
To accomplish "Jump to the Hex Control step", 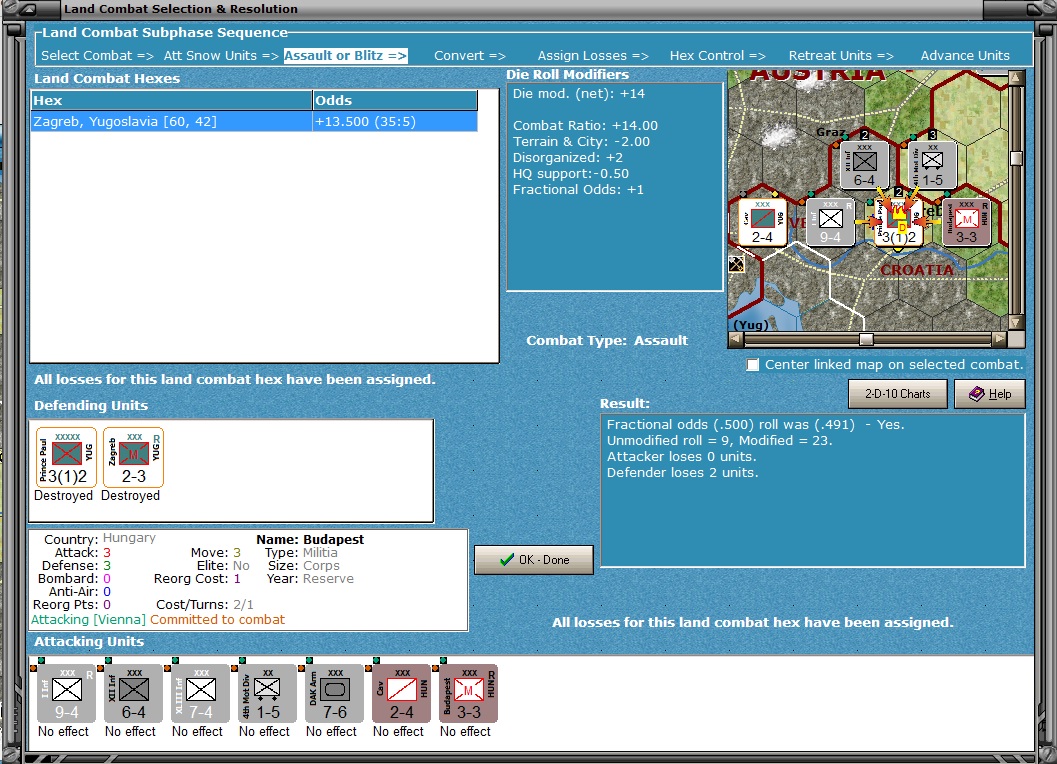I will click(x=720, y=55).
